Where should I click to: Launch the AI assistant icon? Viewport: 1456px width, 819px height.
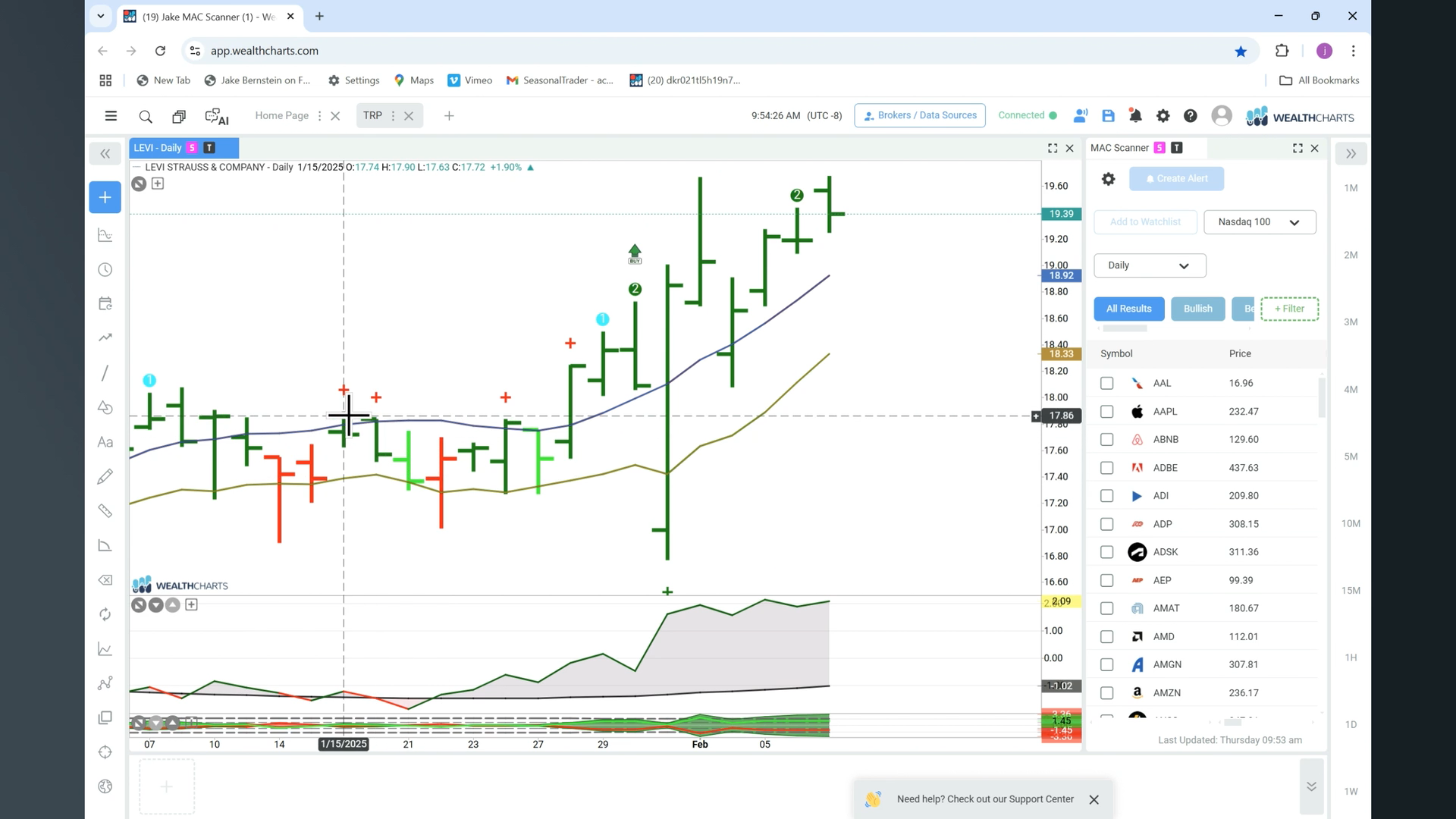click(x=217, y=116)
